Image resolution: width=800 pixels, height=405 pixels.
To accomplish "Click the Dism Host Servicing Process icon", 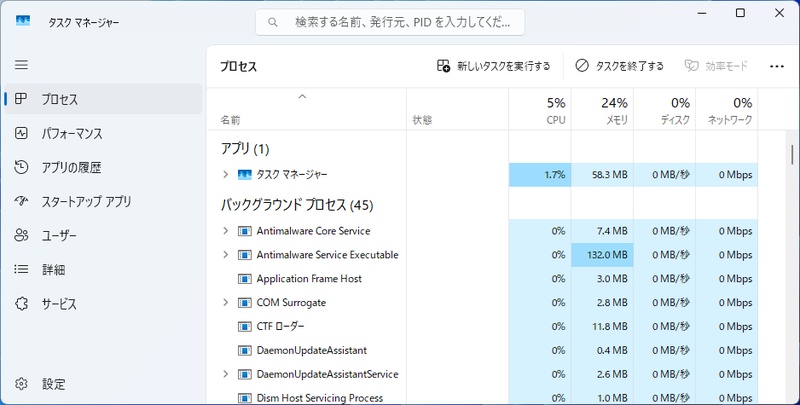I will [x=245, y=398].
